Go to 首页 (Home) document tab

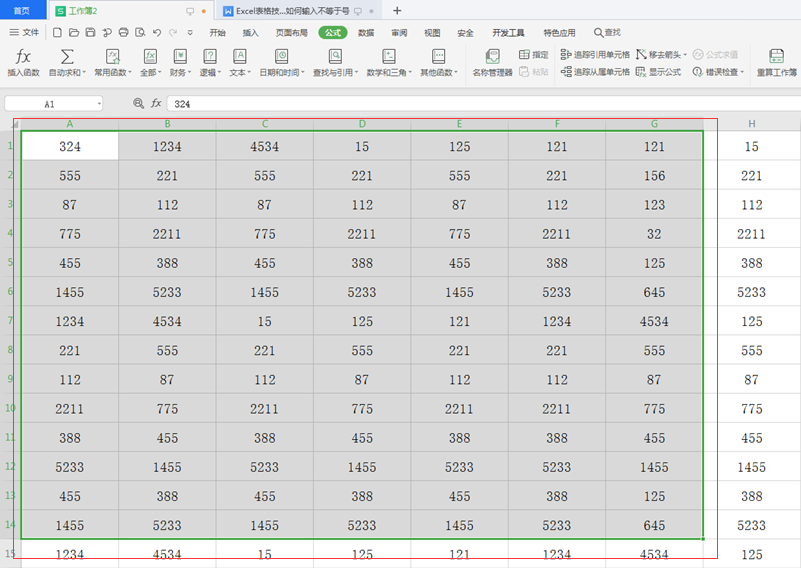(x=21, y=10)
